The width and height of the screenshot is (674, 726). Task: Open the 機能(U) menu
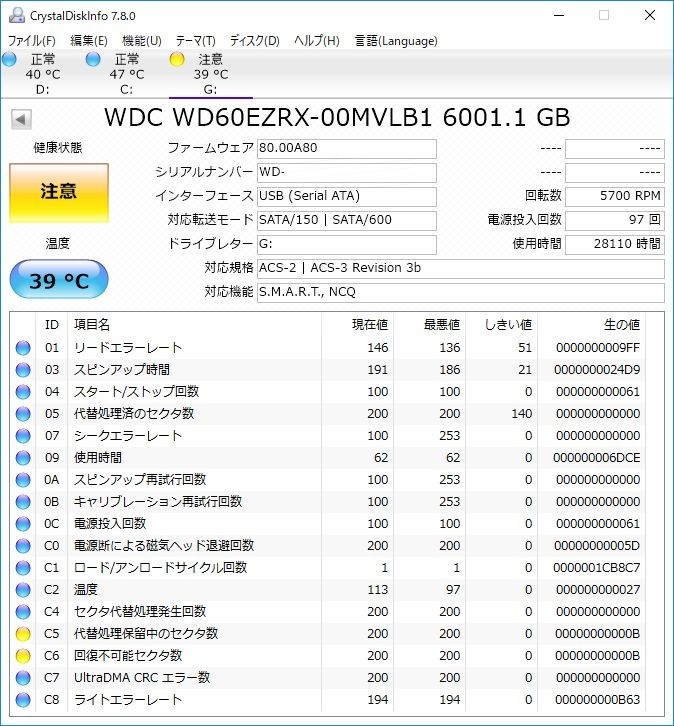(142, 41)
